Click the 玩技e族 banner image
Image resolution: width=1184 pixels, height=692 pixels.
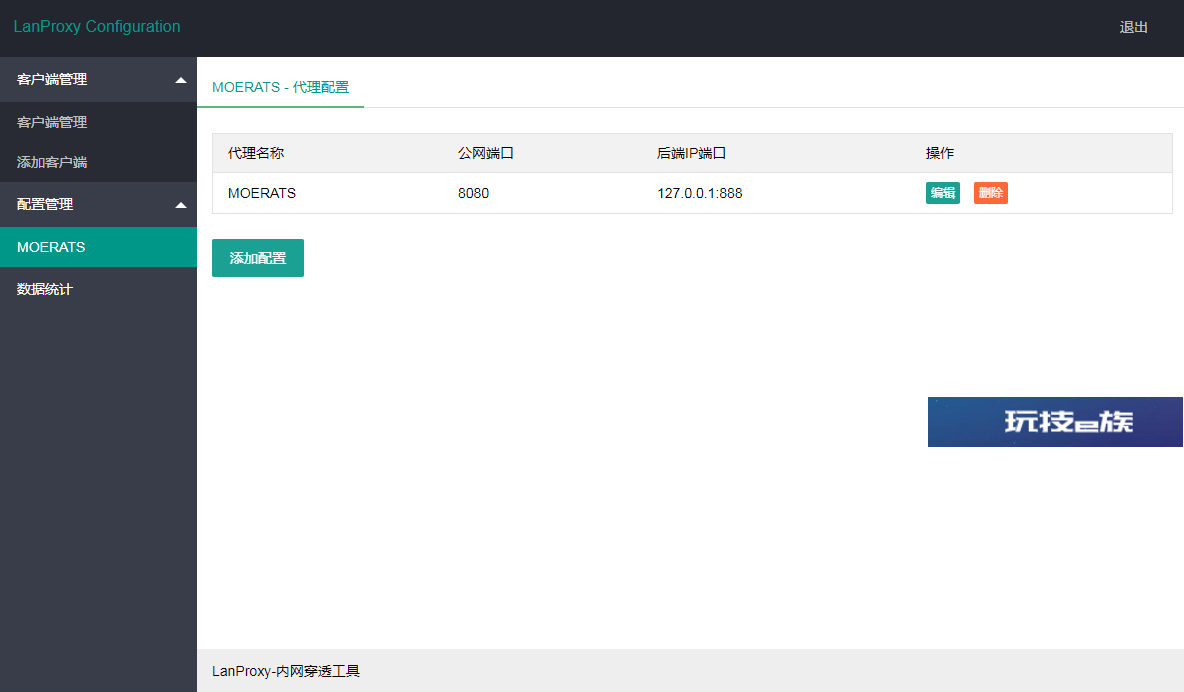(1055, 422)
